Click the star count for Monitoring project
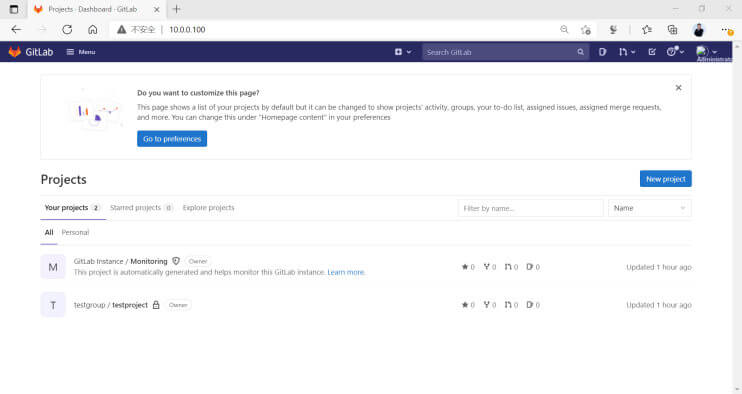The image size is (742, 394). click(468, 267)
